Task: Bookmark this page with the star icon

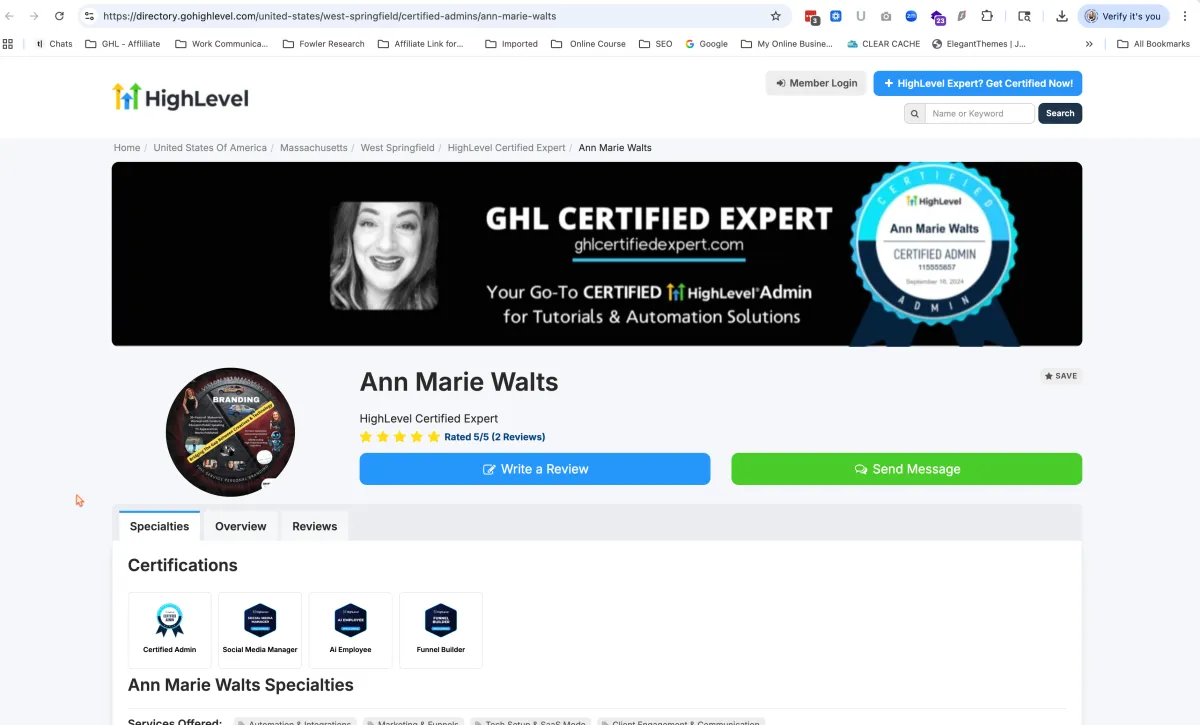Action: 775,16
